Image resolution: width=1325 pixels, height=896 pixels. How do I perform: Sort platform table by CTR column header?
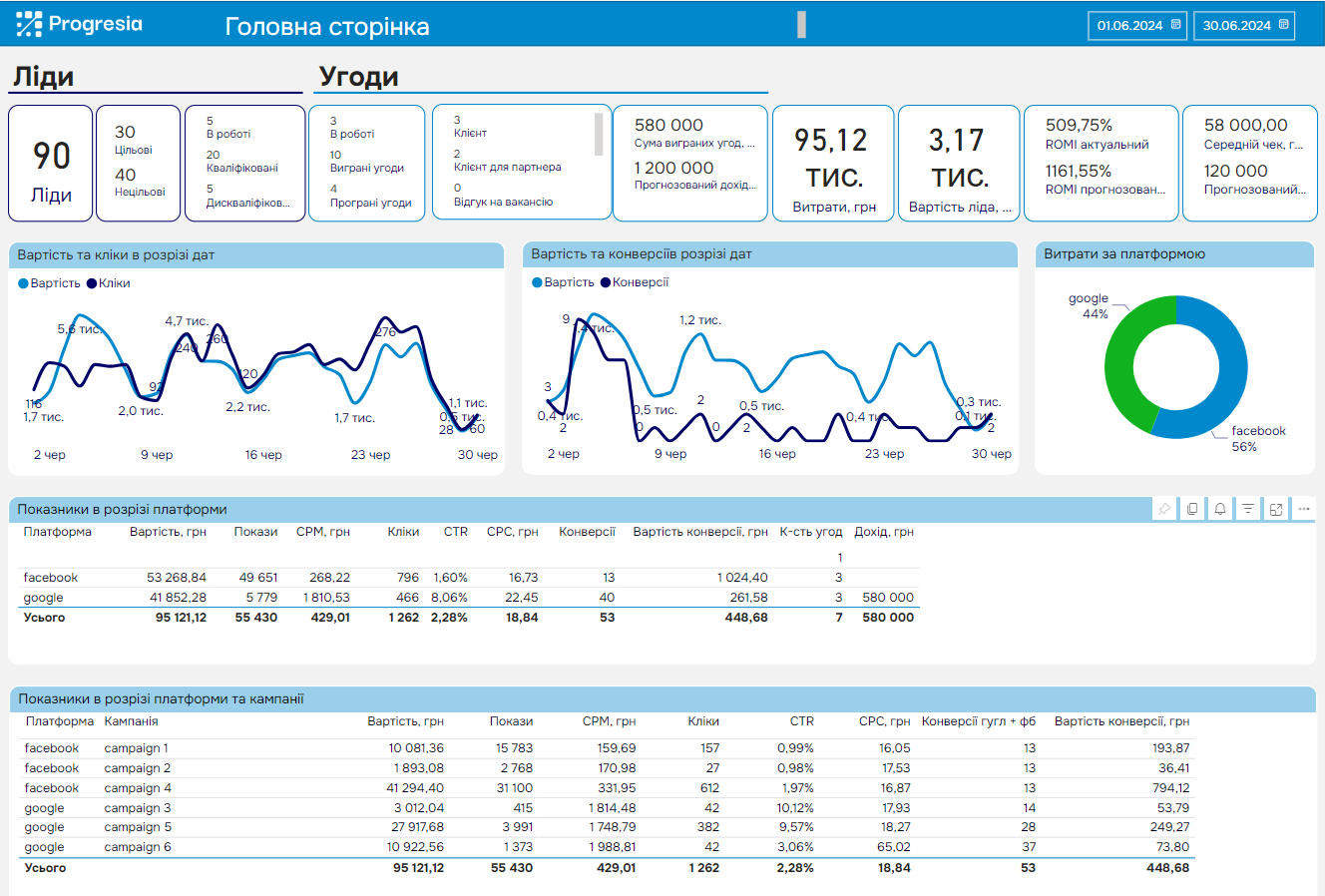click(455, 532)
